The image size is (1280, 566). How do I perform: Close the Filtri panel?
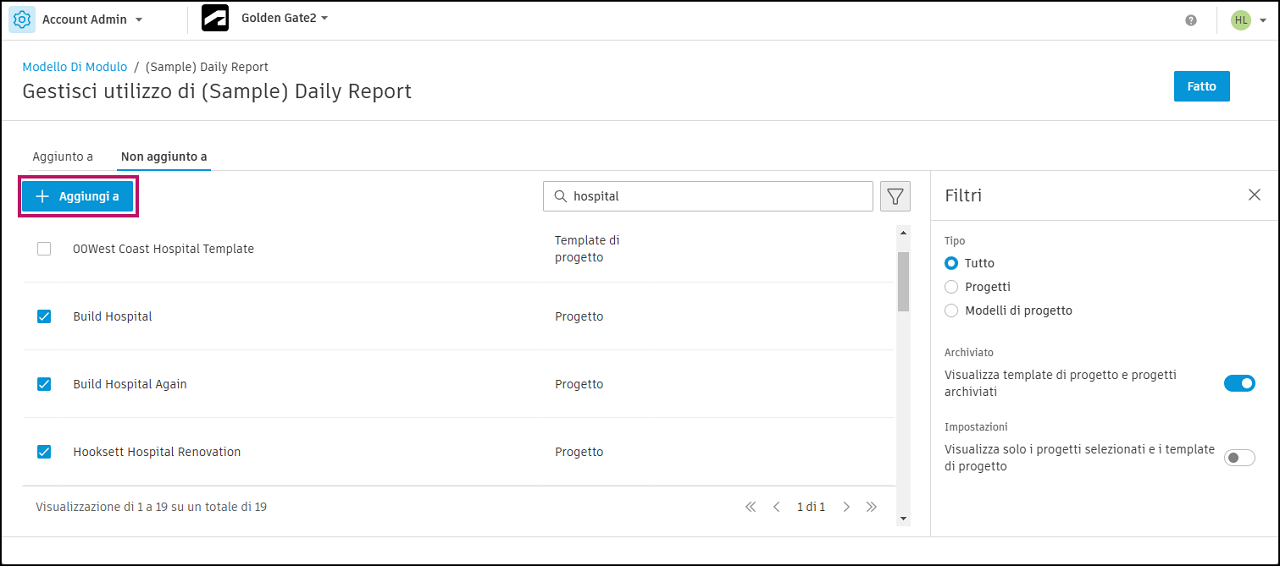[x=1254, y=195]
